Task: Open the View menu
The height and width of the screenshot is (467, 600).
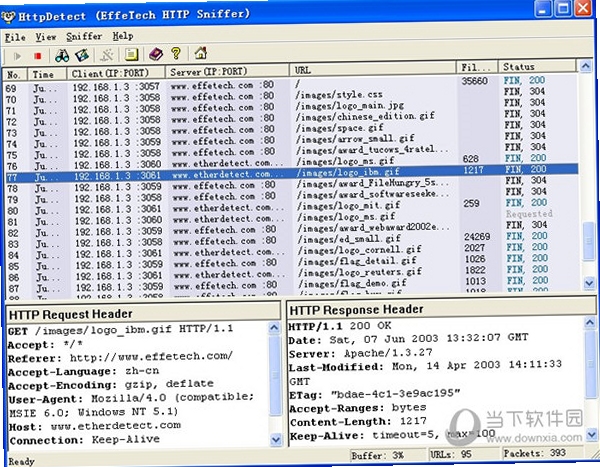Action: click(46, 37)
